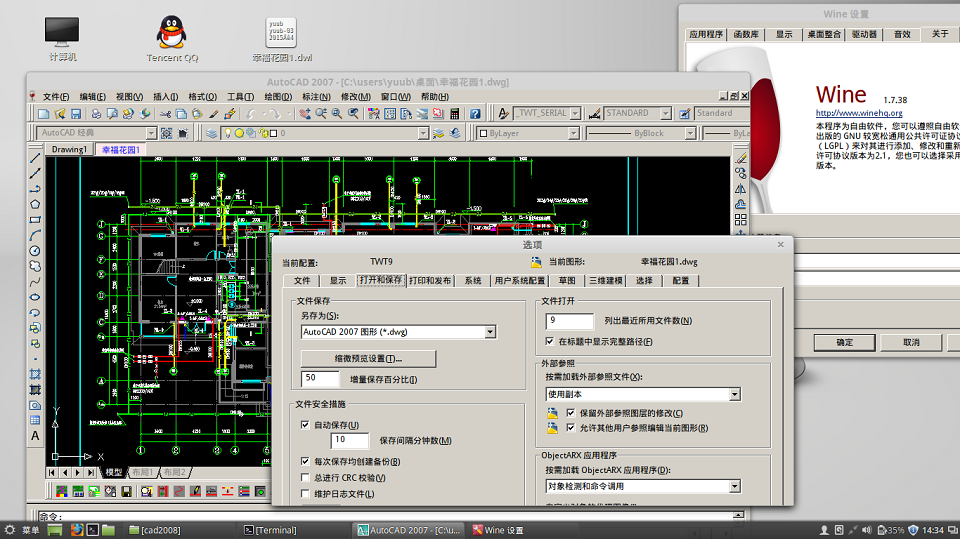Image resolution: width=960 pixels, height=539 pixels.
Task: Open the 另存为 file format dropdown
Action: (x=490, y=332)
